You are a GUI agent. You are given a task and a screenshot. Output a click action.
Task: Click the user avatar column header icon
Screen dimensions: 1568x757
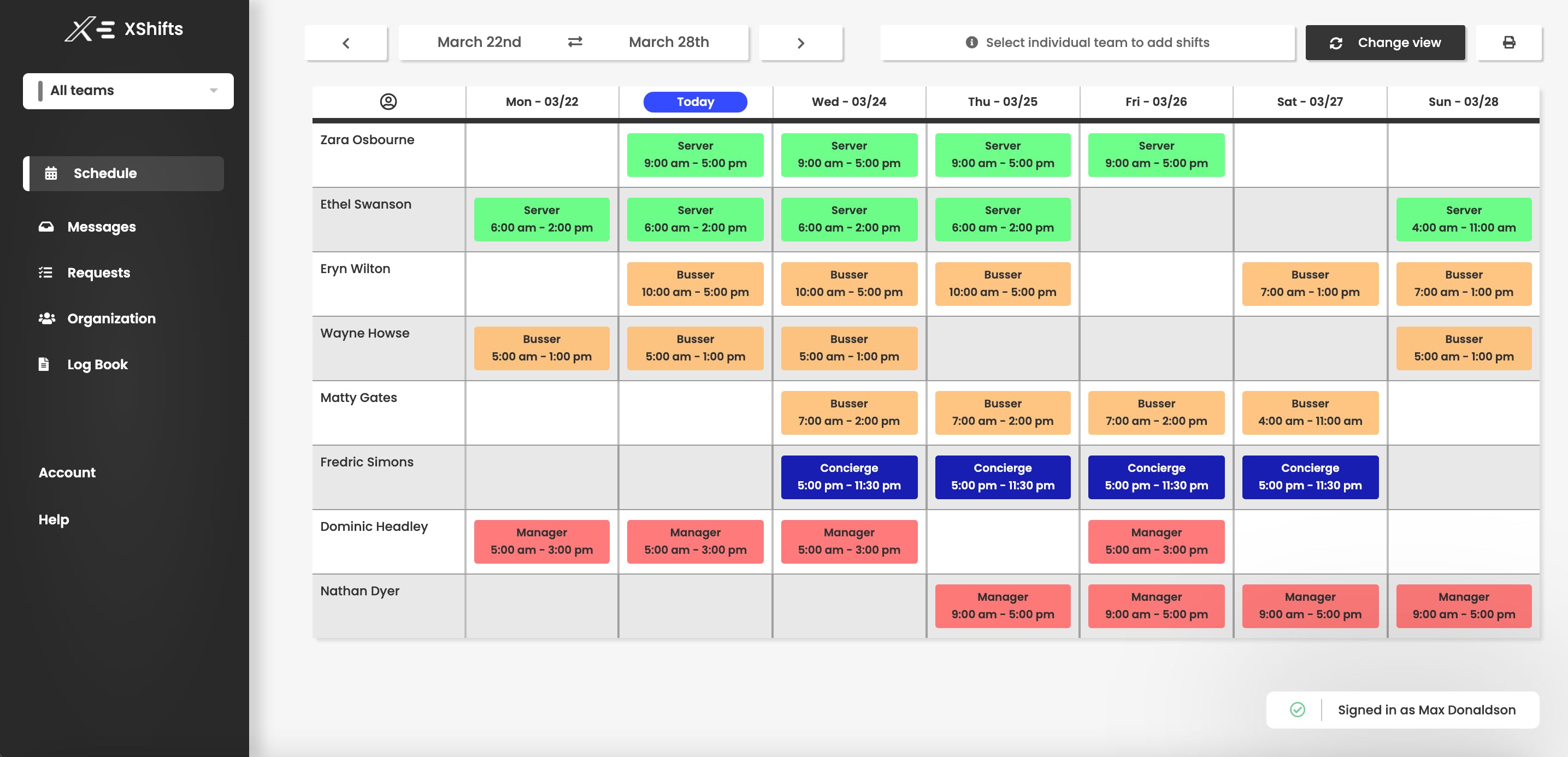388,102
